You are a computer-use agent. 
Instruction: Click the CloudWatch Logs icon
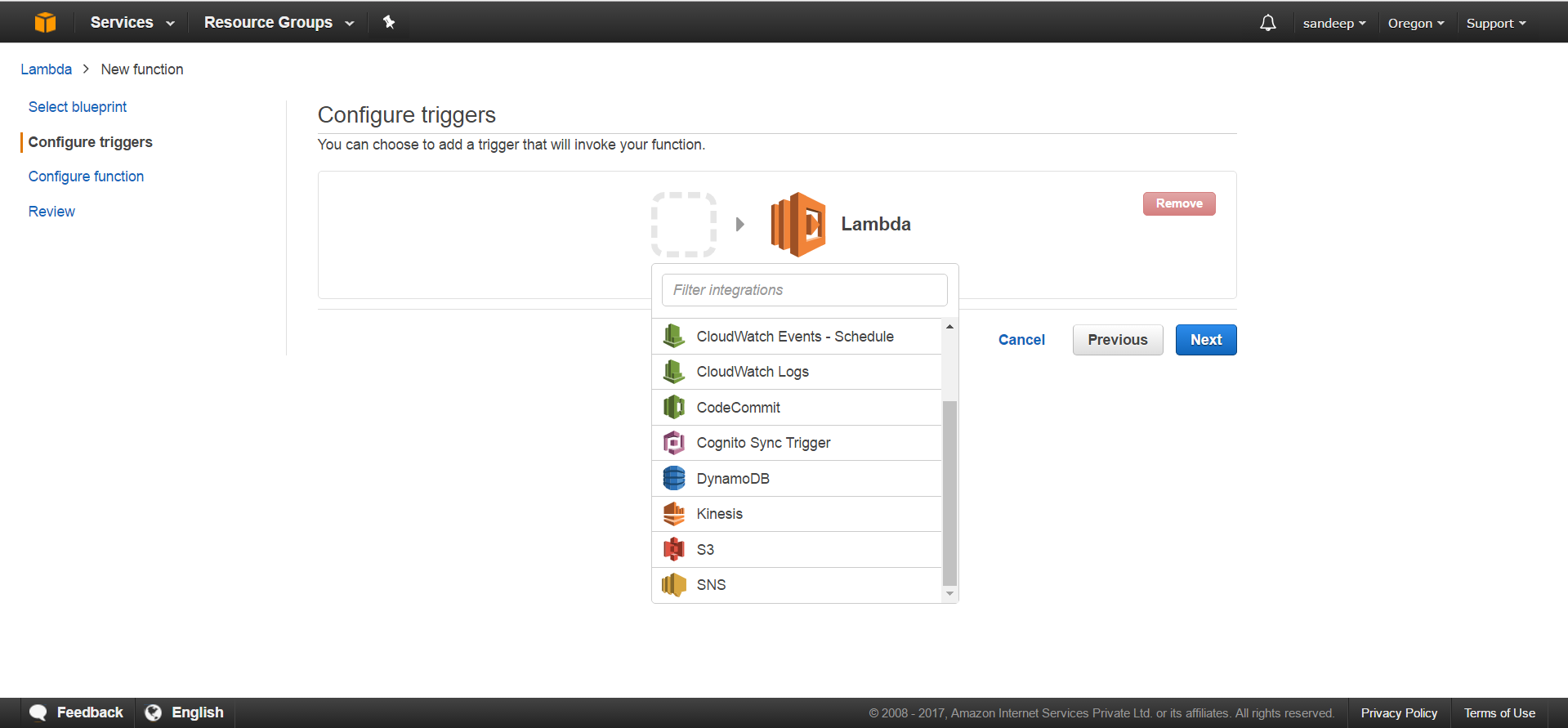pyautogui.click(x=674, y=372)
